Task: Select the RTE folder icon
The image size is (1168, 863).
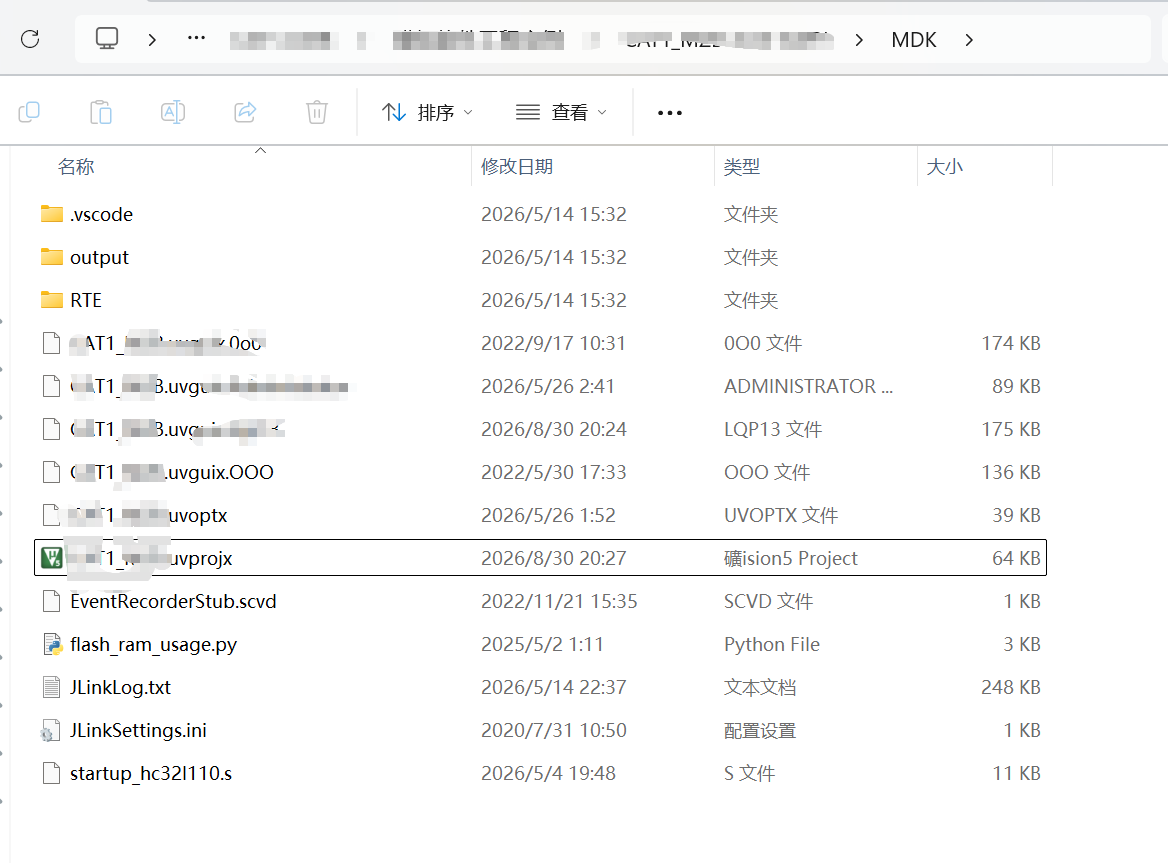Action: (51, 300)
